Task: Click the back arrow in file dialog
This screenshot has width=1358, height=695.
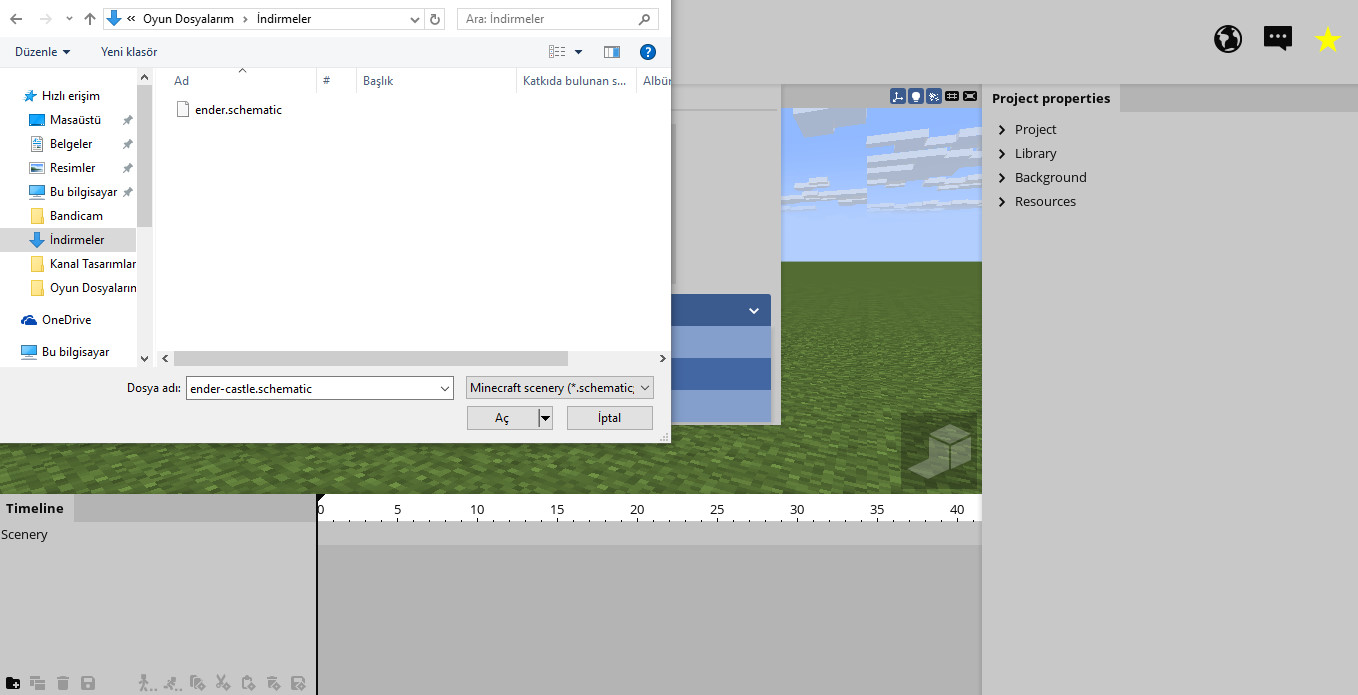Action: pyautogui.click(x=17, y=19)
